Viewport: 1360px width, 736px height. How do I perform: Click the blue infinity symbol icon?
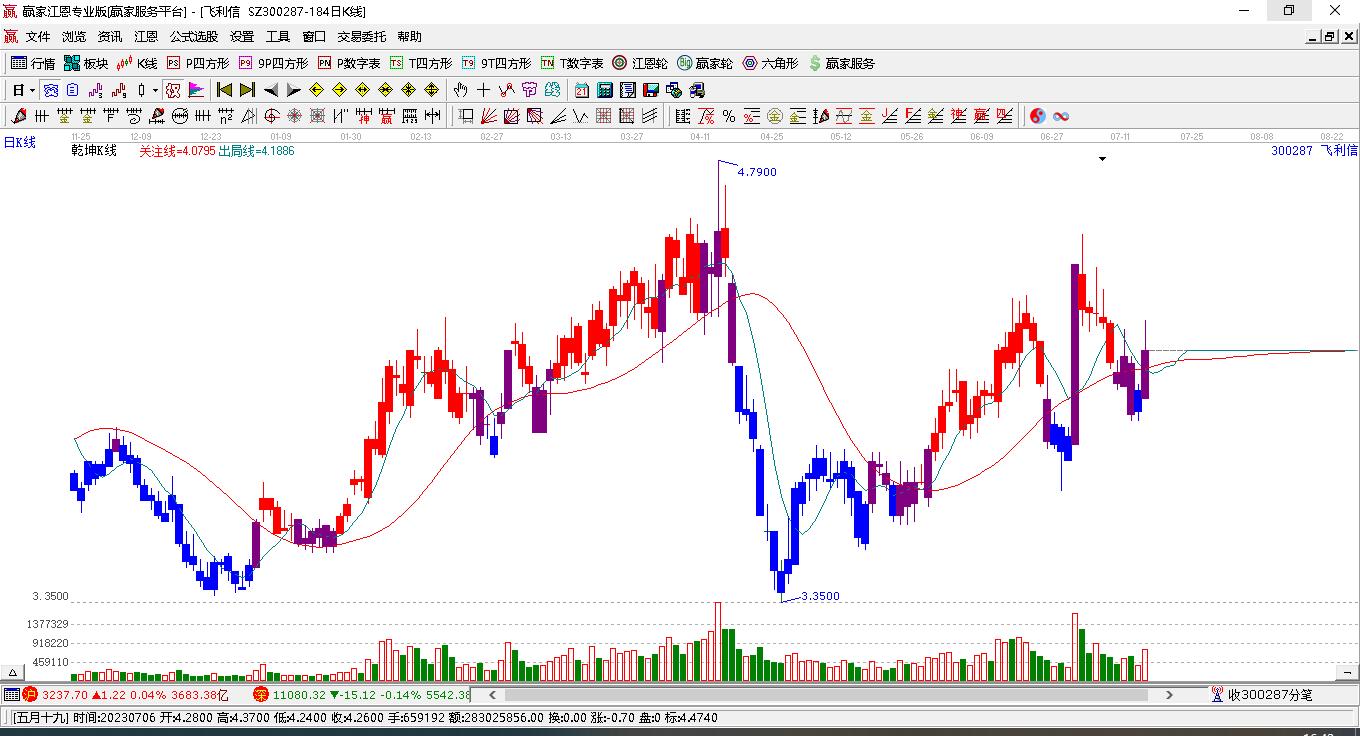(x=1061, y=116)
